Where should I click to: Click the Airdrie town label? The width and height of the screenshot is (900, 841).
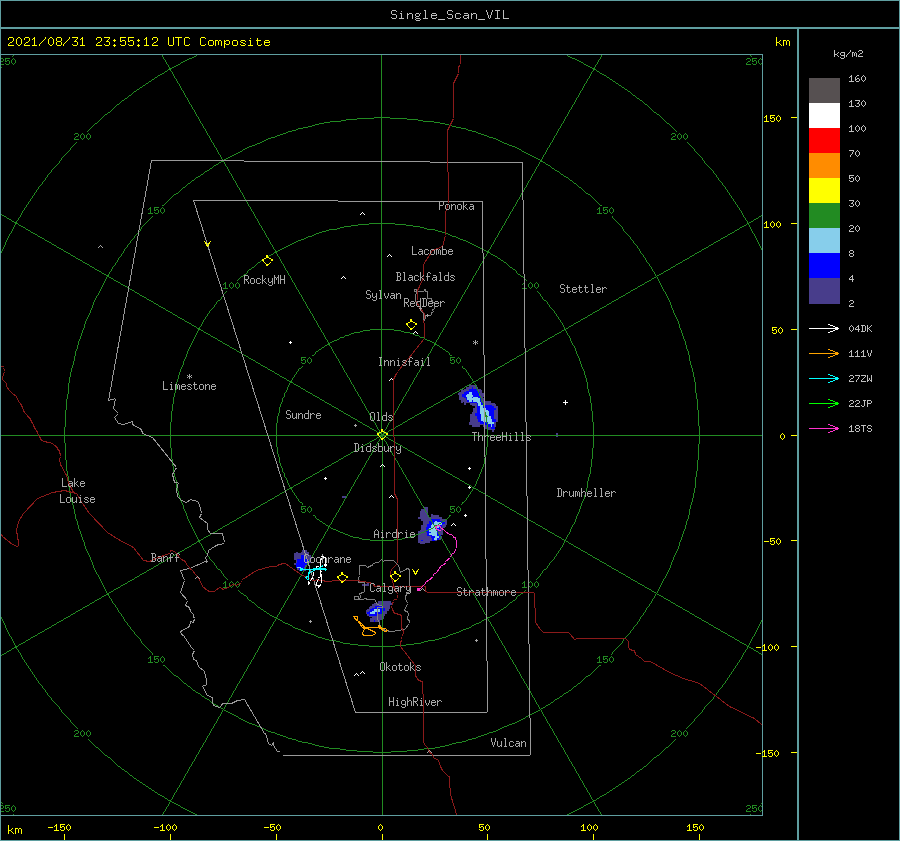point(394,534)
